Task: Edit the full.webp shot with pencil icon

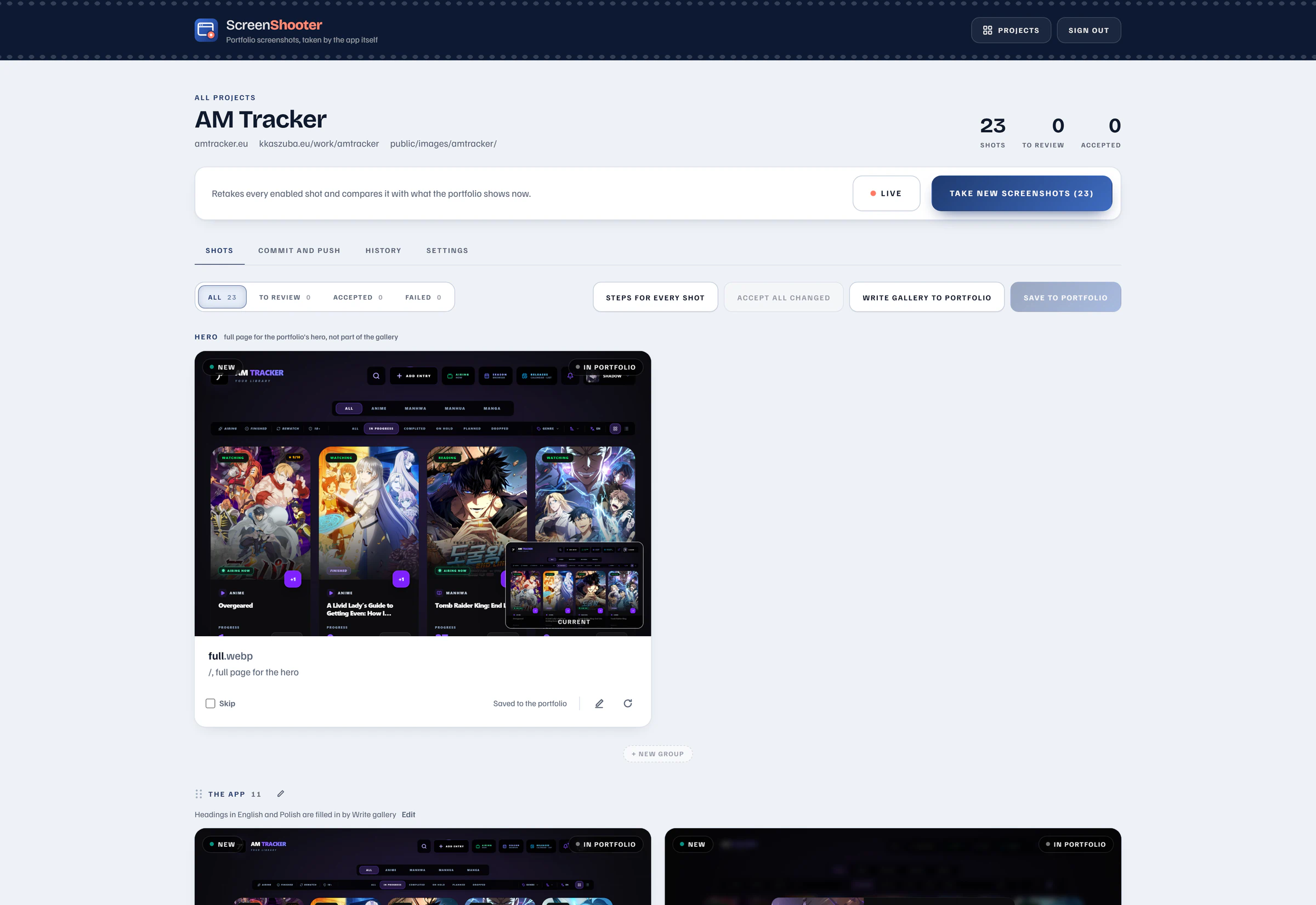Action: [599, 703]
